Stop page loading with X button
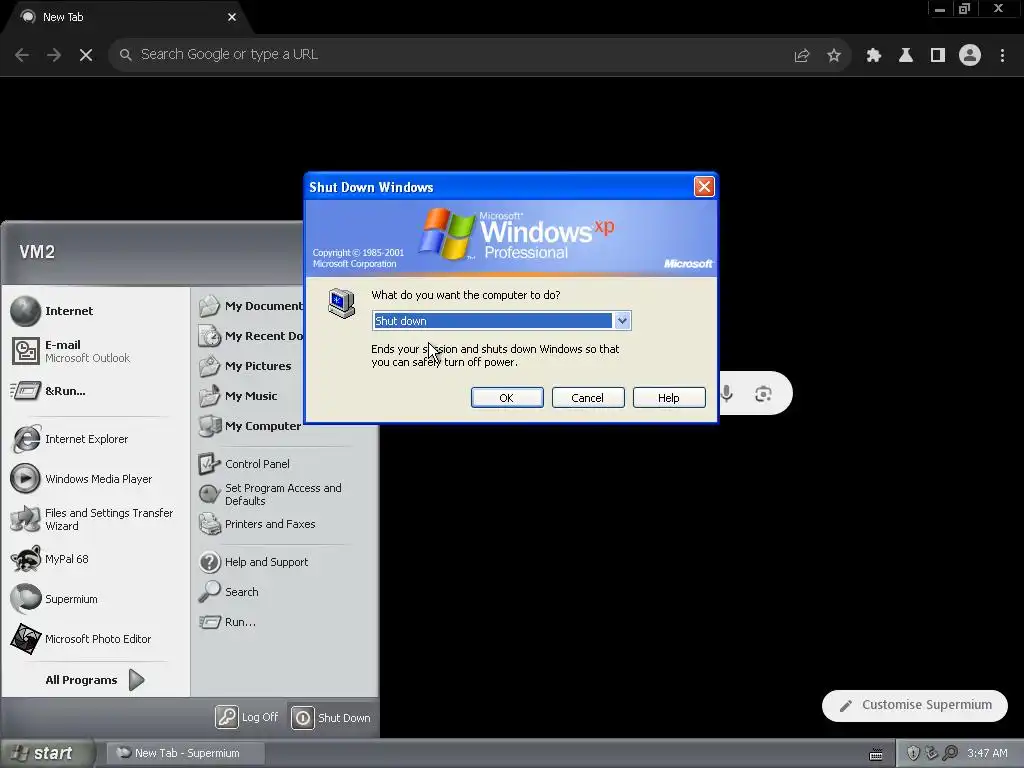The width and height of the screenshot is (1024, 768). click(86, 55)
